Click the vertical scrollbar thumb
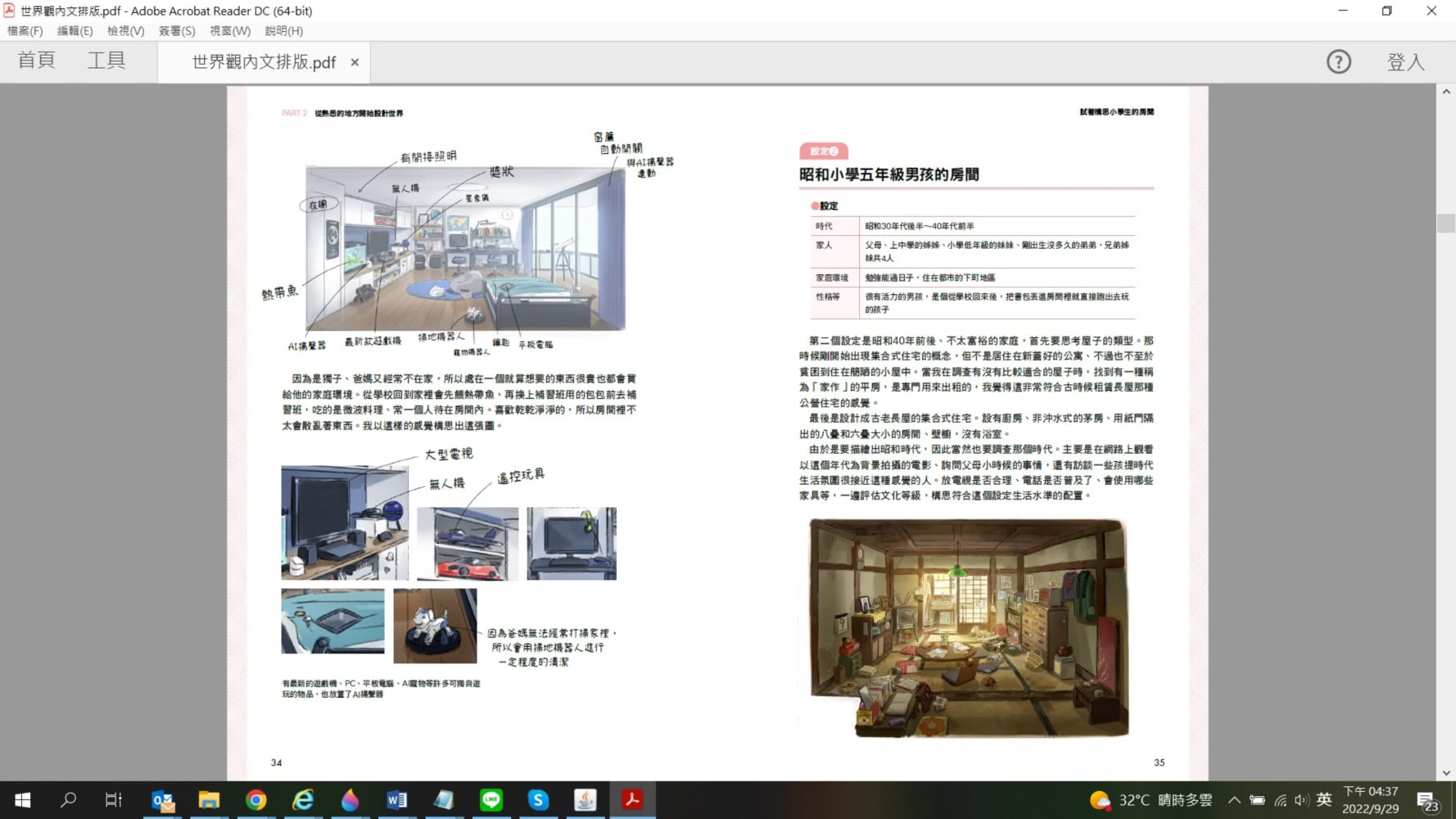This screenshot has width=1456, height=819. pyautogui.click(x=1446, y=223)
